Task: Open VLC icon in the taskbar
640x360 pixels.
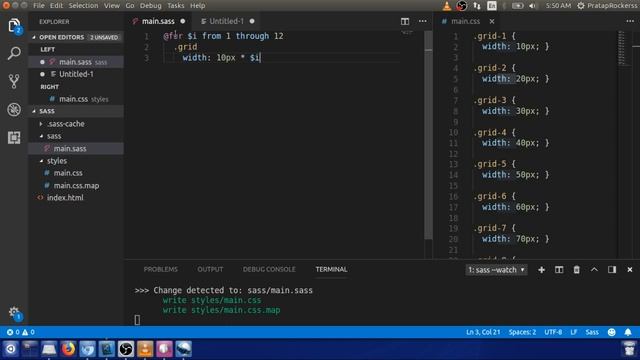Action: tap(145, 349)
